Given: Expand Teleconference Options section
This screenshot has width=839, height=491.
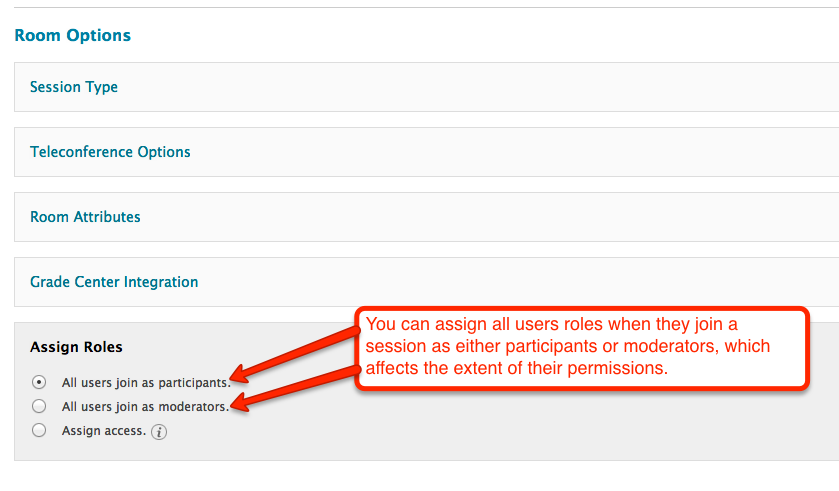Looking at the screenshot, I should (x=426, y=152).
